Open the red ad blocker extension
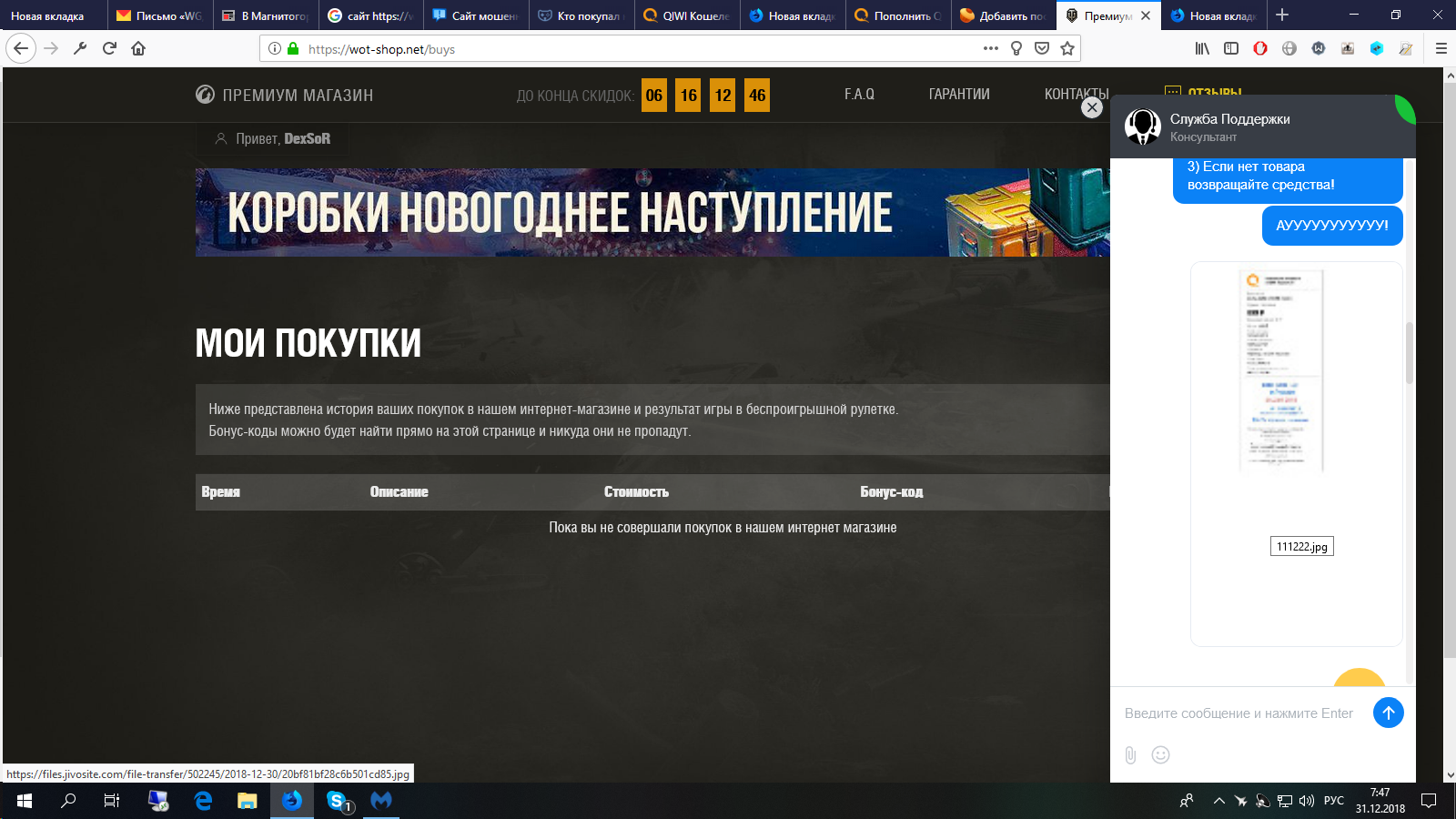 pyautogui.click(x=1260, y=48)
